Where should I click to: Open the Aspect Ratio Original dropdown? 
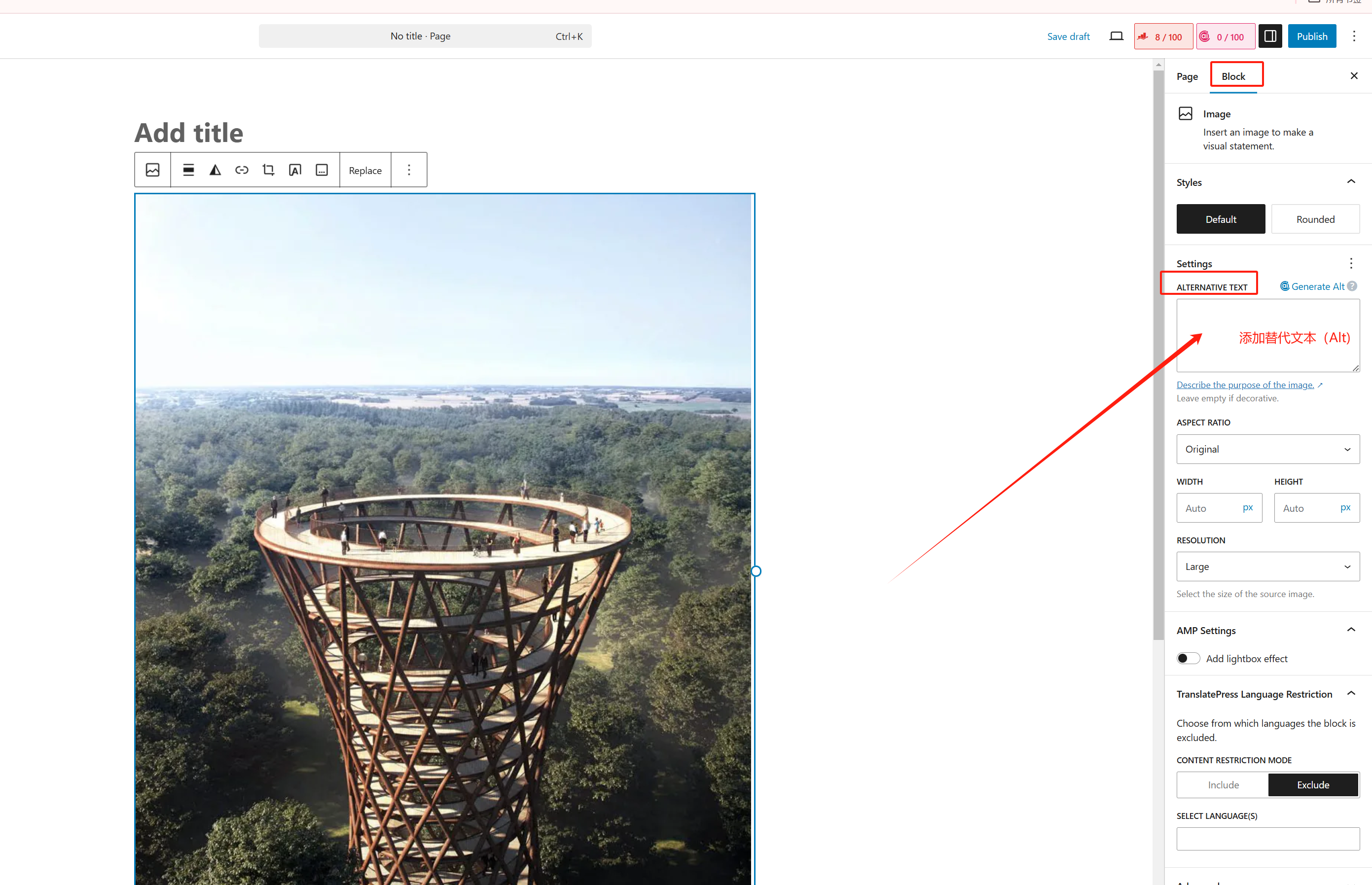[x=1267, y=449]
